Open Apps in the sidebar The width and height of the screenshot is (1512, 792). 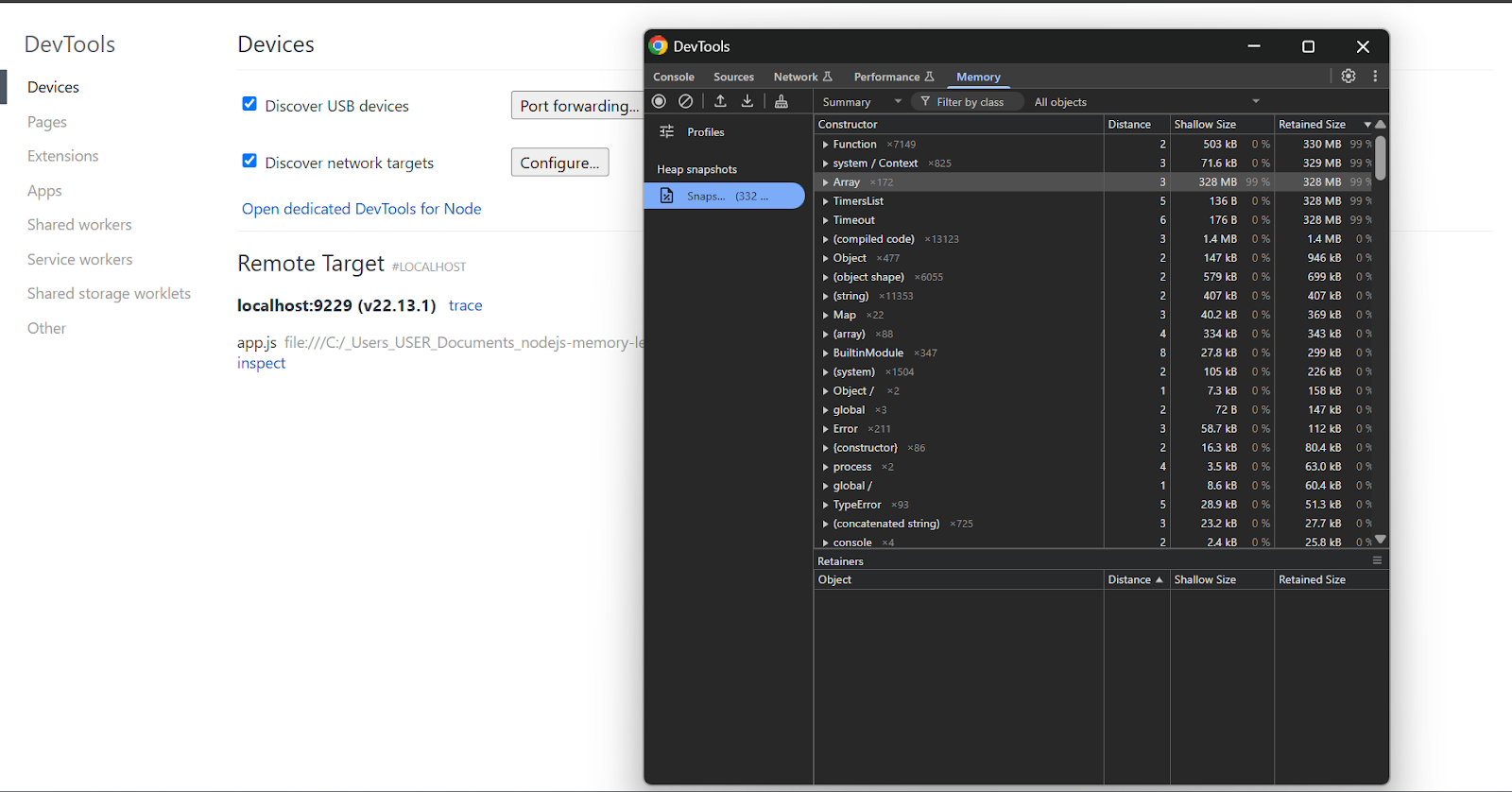44,191
